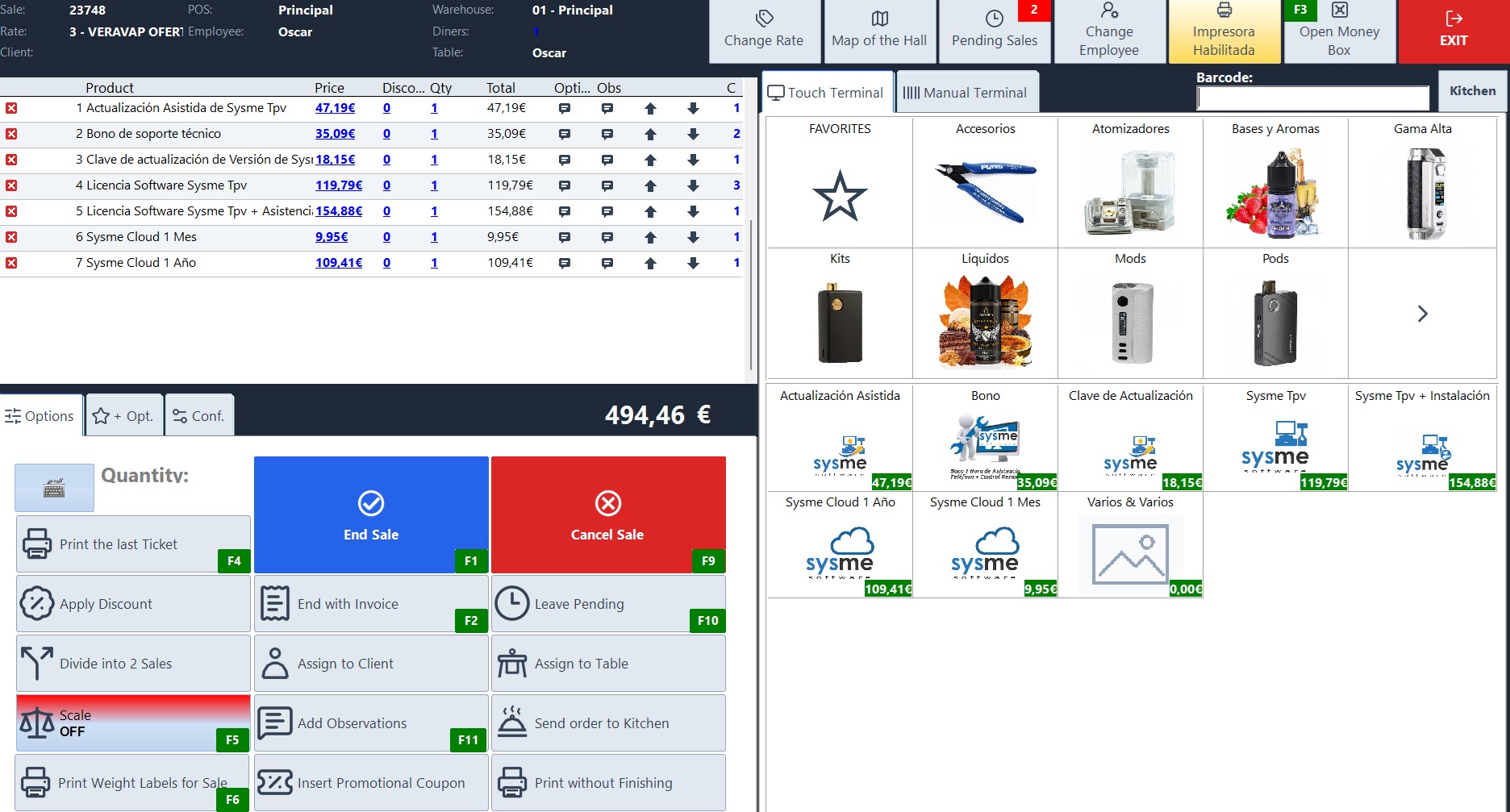The width and height of the screenshot is (1510, 812).
Task: Move Actualización Asistida row down
Action: [693, 108]
